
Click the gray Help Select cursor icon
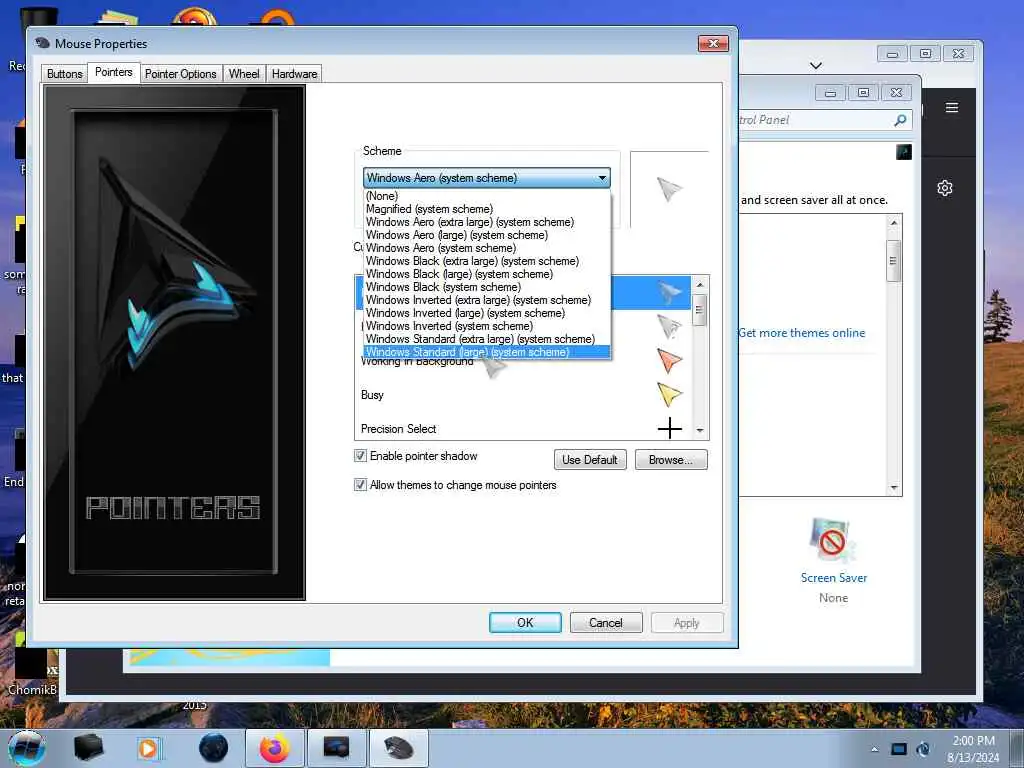click(x=669, y=326)
